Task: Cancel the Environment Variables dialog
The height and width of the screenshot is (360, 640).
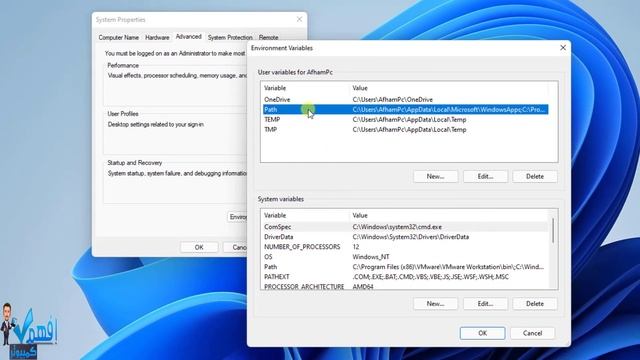Action: coord(532,333)
